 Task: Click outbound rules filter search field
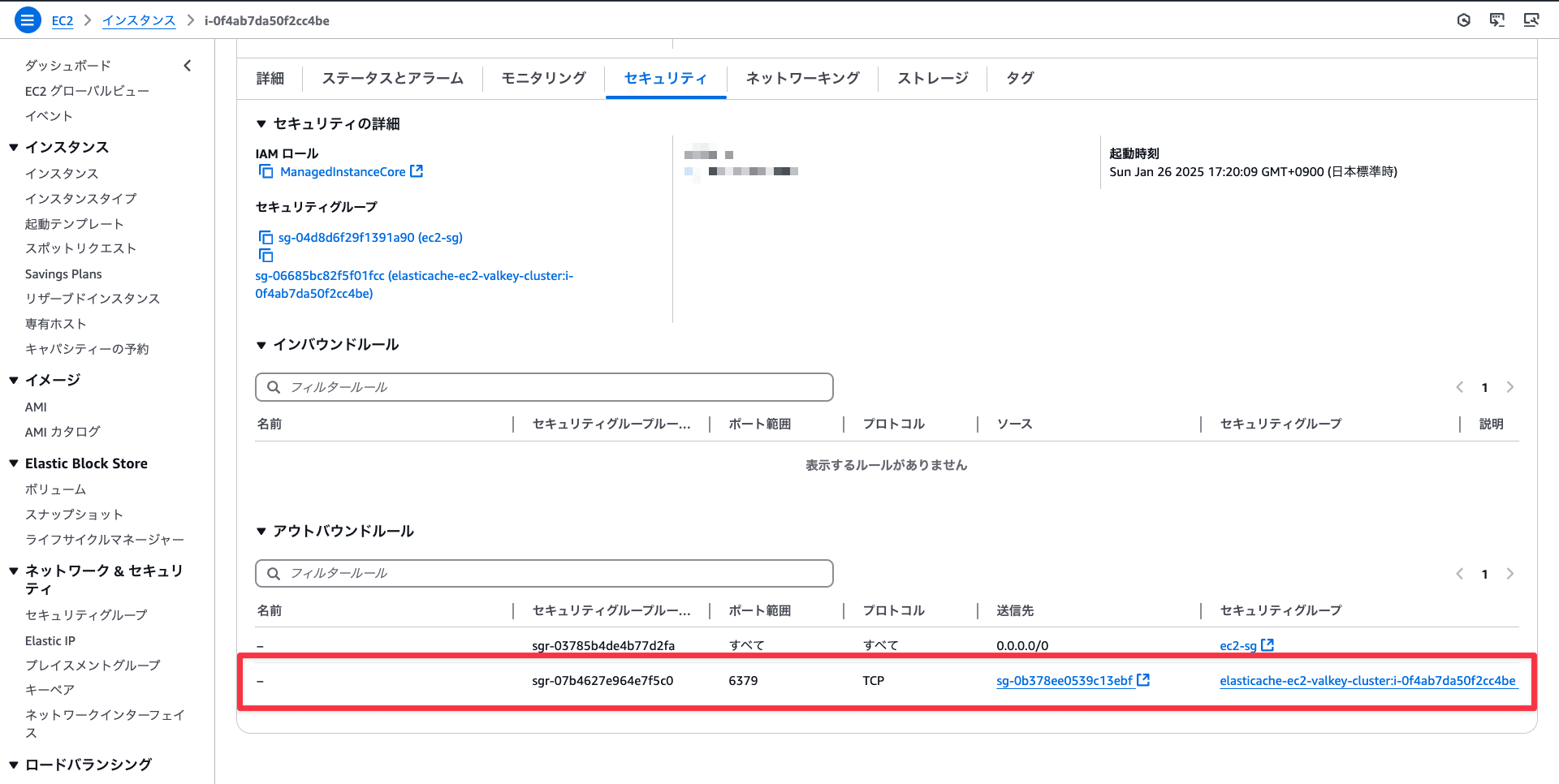point(544,573)
